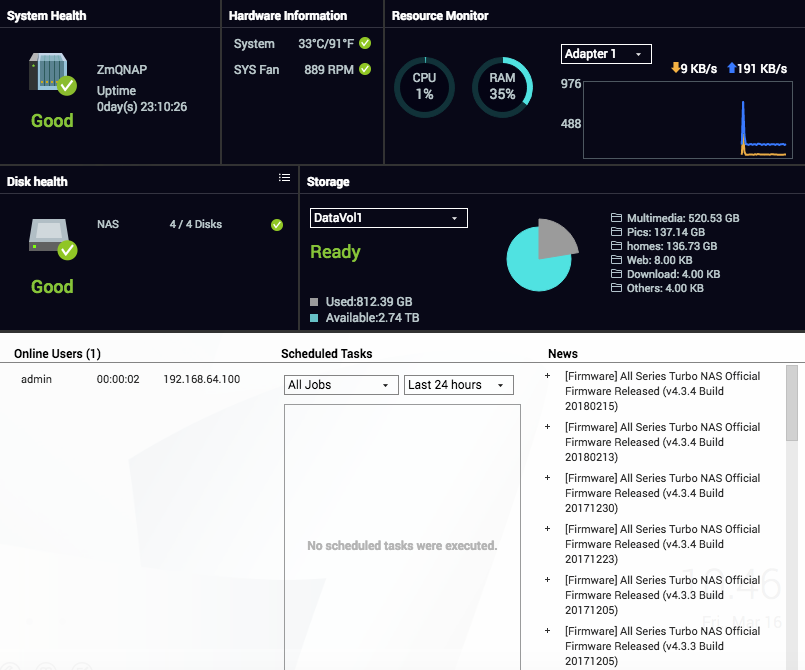Click the Available:2.74 TB label
805x670 pixels.
[x=372, y=318]
